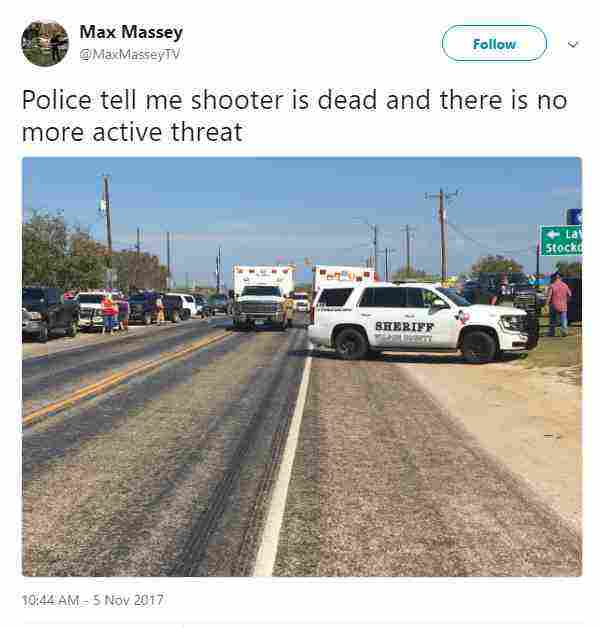The height and width of the screenshot is (628, 600).
Task: Click the white Sheriff SUV in photo
Action: click(421, 322)
